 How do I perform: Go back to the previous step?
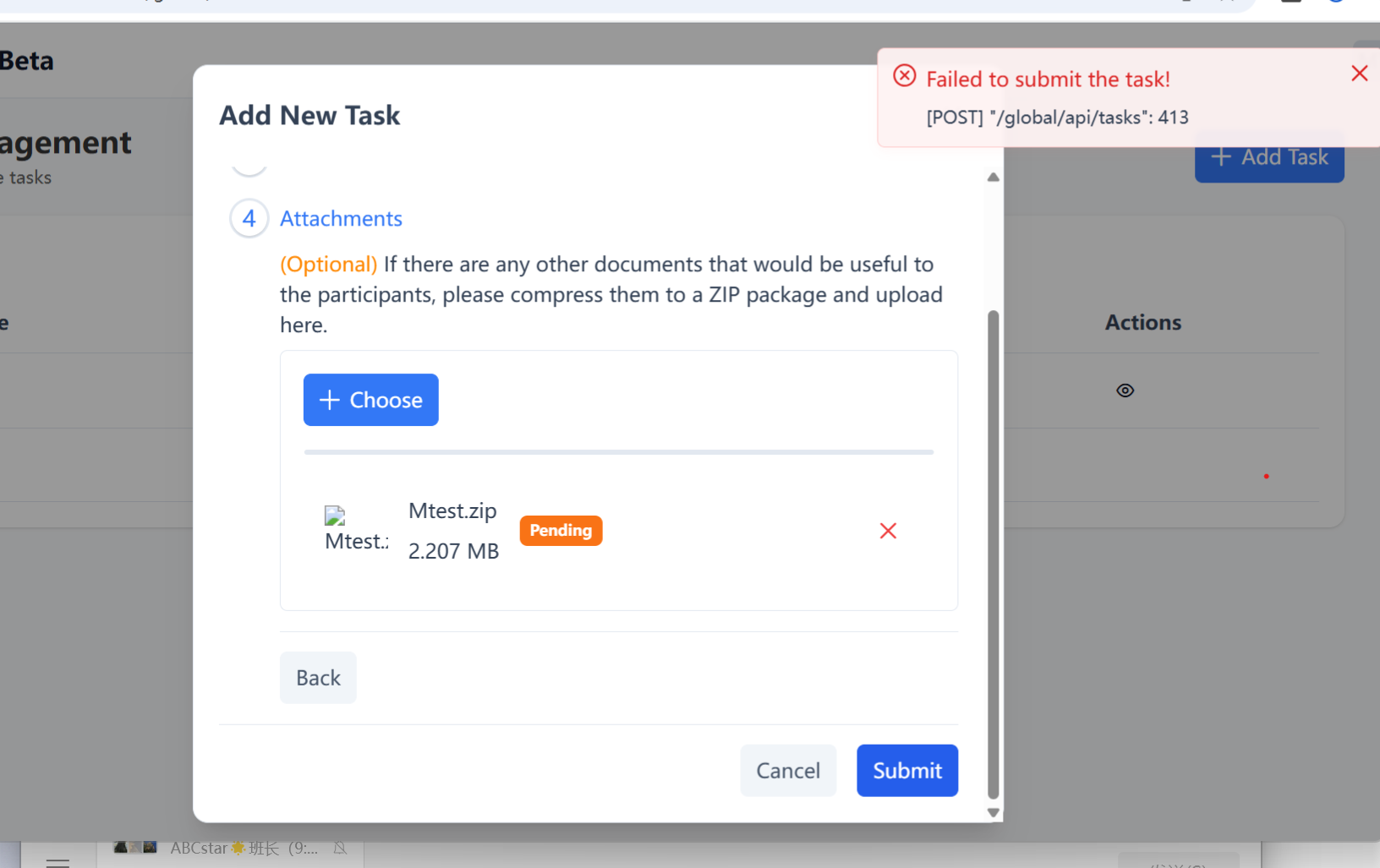pos(318,678)
